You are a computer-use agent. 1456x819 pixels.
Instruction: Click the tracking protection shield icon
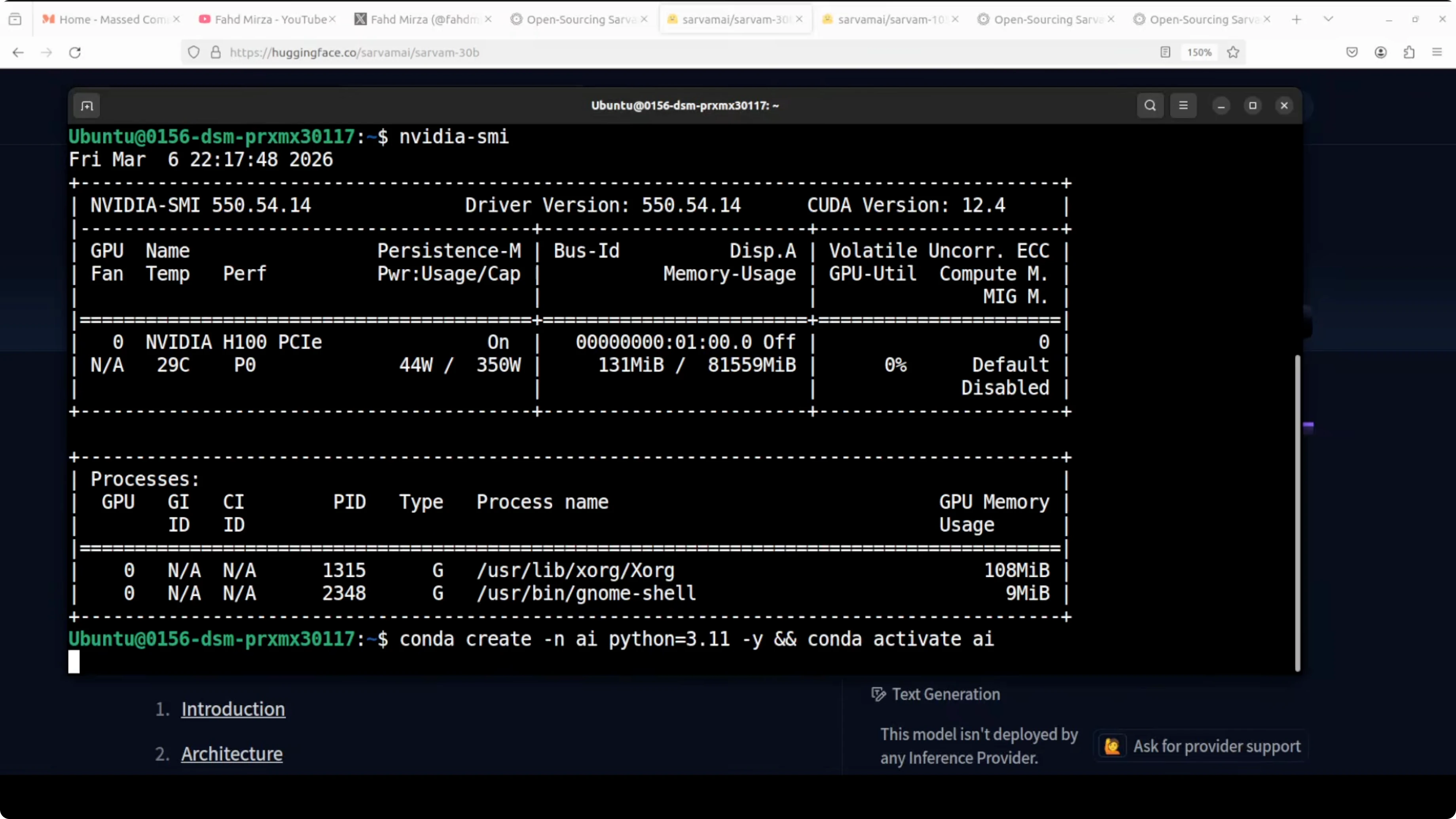194,53
